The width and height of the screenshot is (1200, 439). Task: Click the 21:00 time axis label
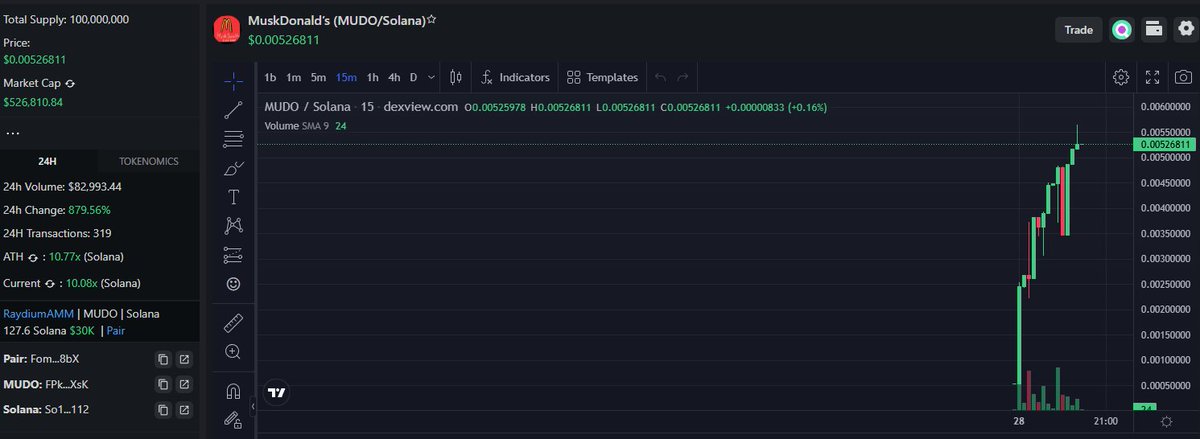coord(1106,423)
